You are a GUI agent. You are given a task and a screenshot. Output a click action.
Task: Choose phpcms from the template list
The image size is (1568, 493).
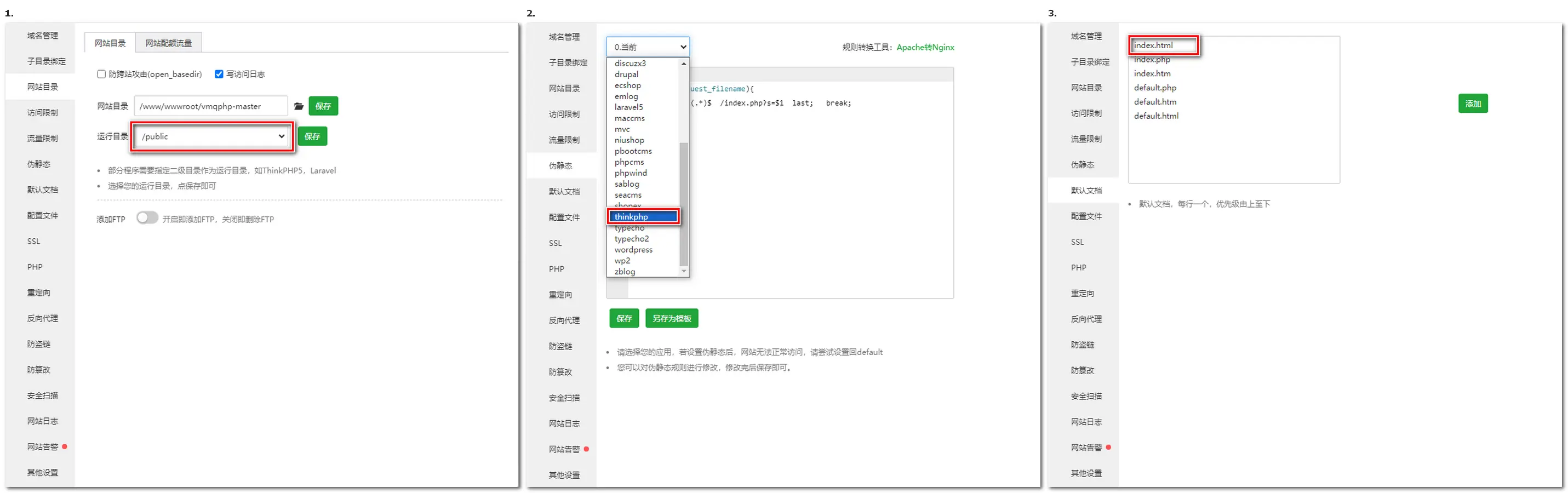click(x=643, y=162)
